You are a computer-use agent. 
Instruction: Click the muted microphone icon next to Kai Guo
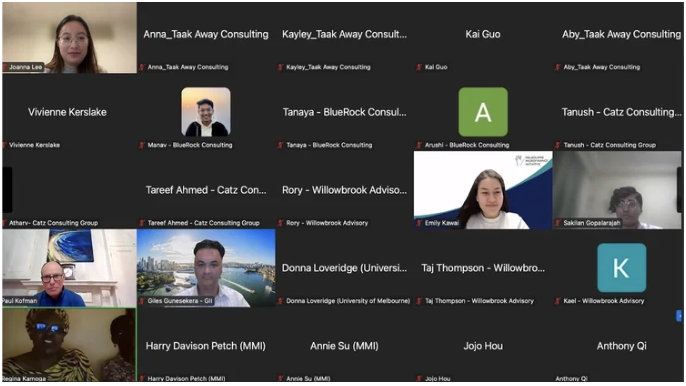click(419, 67)
